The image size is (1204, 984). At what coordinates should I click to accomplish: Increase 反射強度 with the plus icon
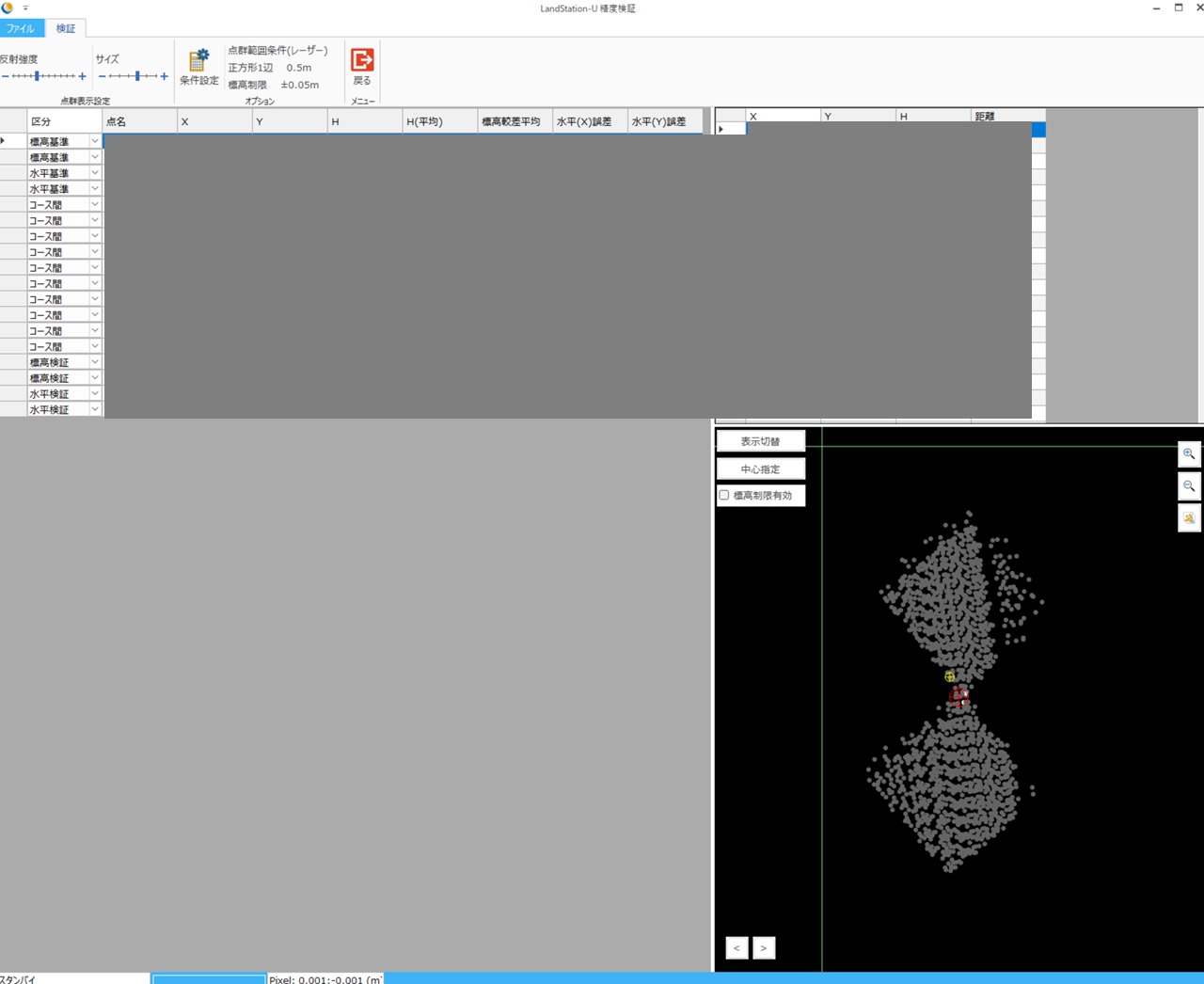[x=83, y=76]
